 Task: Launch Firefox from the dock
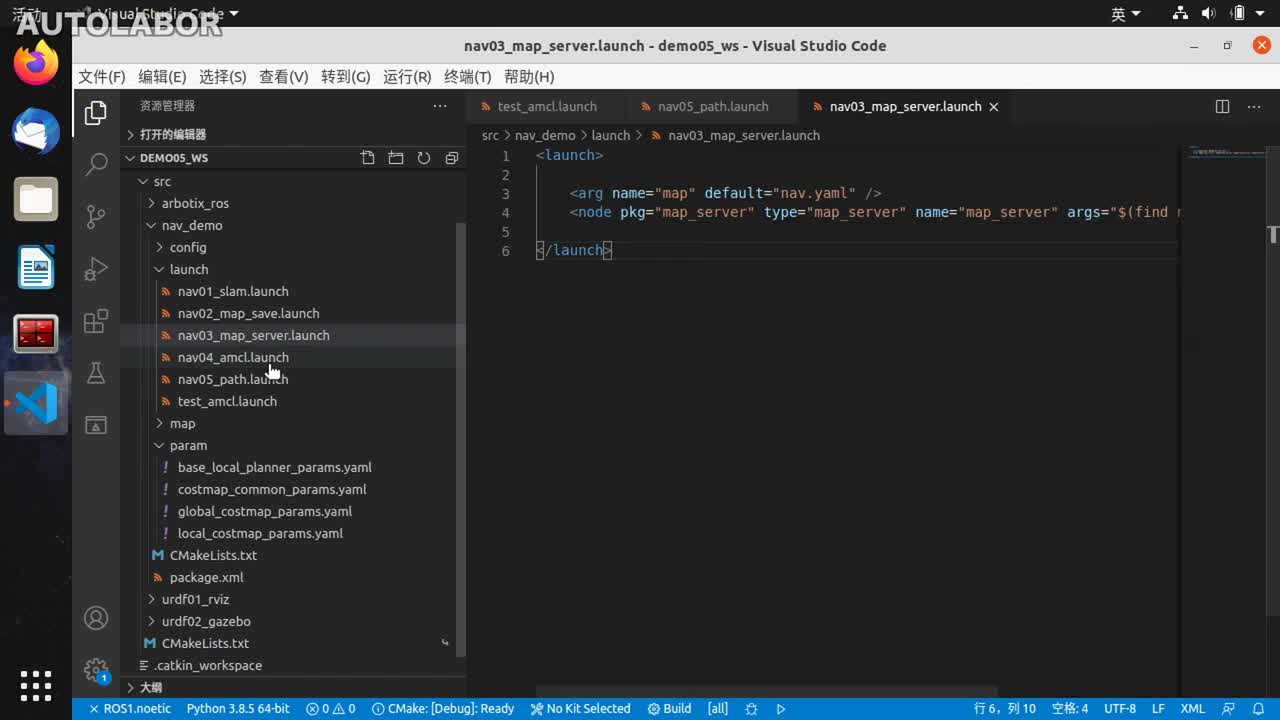pyautogui.click(x=36, y=62)
